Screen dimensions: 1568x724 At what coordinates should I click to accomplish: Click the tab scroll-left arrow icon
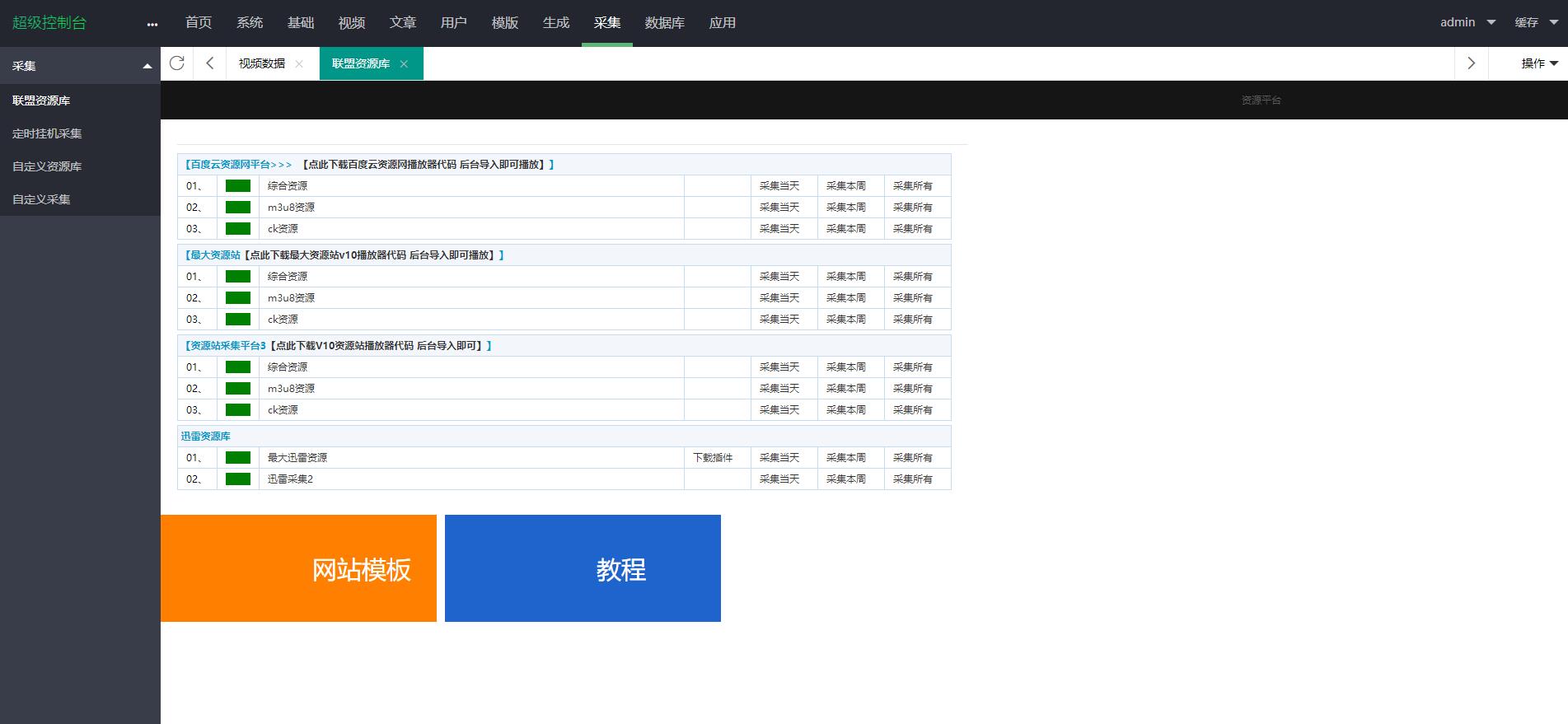[210, 63]
